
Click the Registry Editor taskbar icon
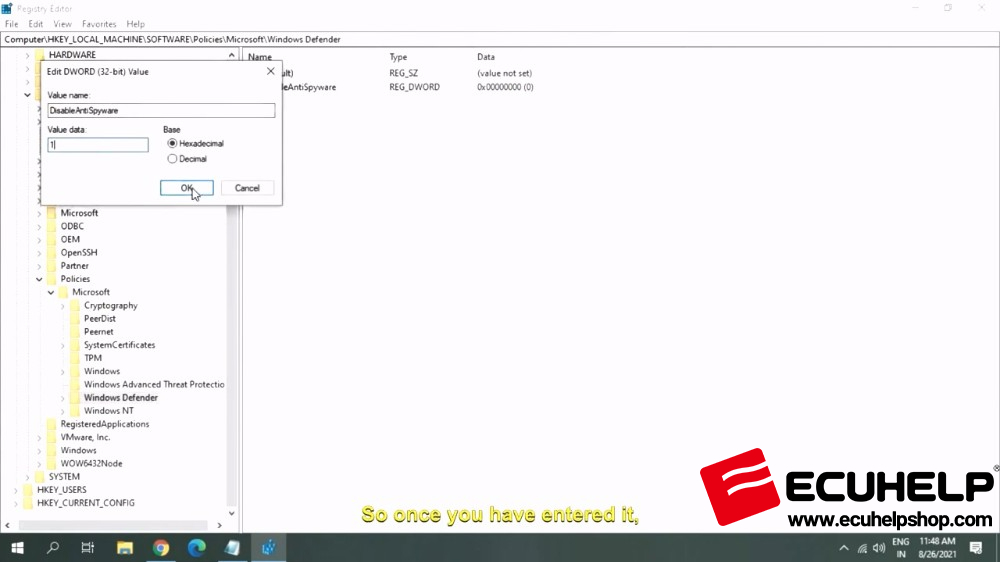tap(268, 548)
